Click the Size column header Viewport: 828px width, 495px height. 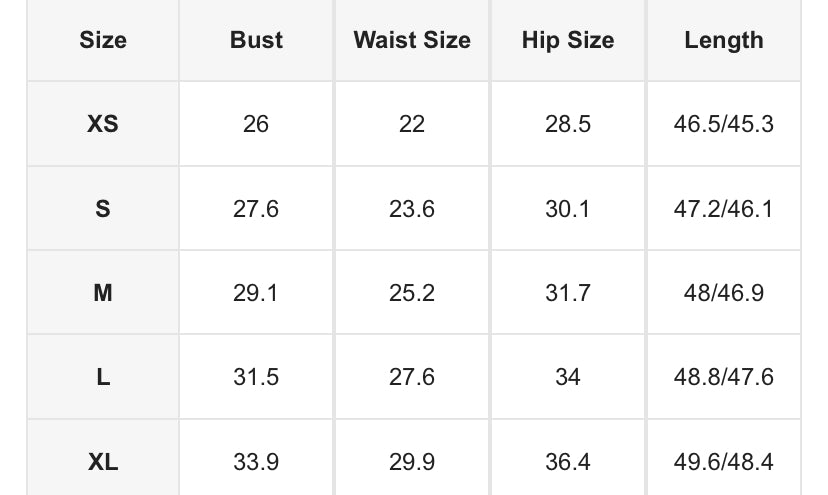103,40
